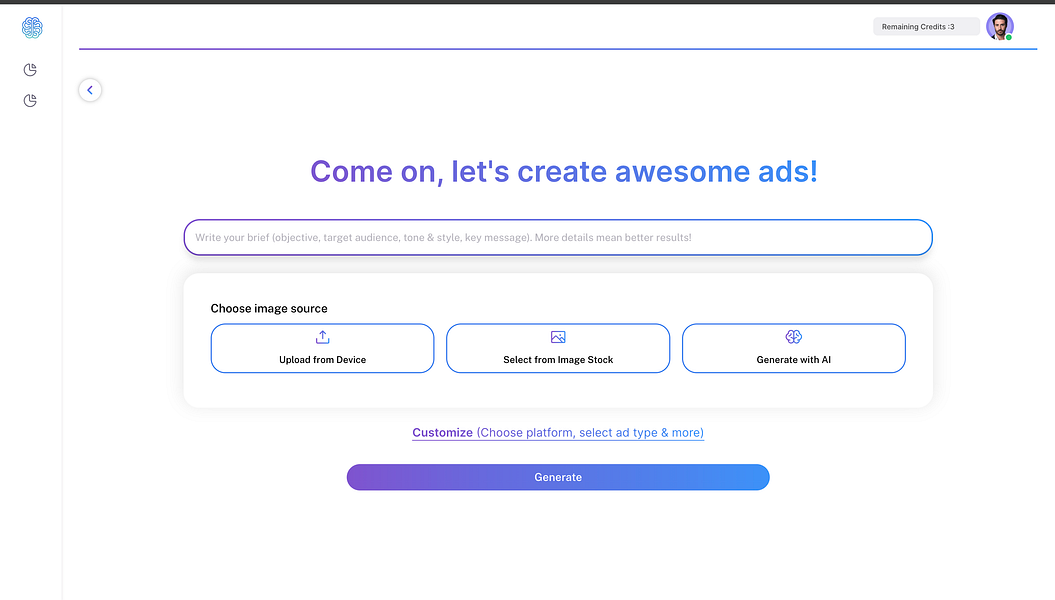Viewport: 1055px width, 600px height.
Task: Choose the Select from Image Stock option
Action: point(558,348)
